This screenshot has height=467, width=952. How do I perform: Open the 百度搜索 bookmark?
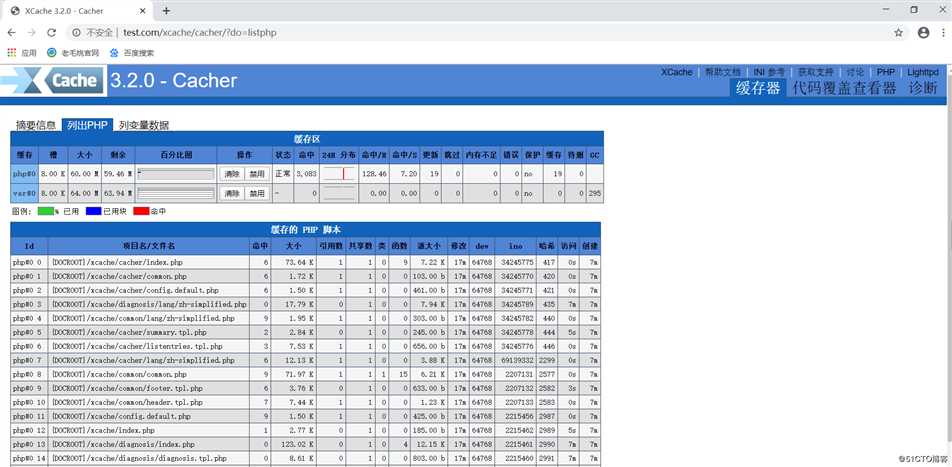[x=132, y=53]
